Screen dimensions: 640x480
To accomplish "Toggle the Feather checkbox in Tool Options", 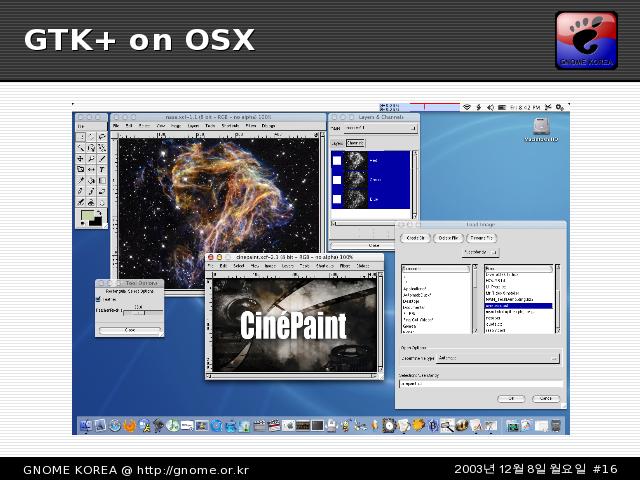I will [98, 298].
